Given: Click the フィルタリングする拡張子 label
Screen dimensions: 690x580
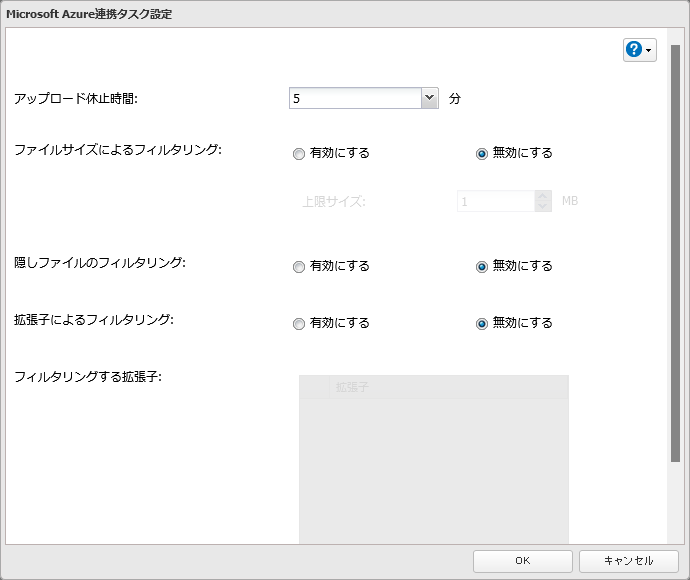Looking at the screenshot, I should pos(88,377).
